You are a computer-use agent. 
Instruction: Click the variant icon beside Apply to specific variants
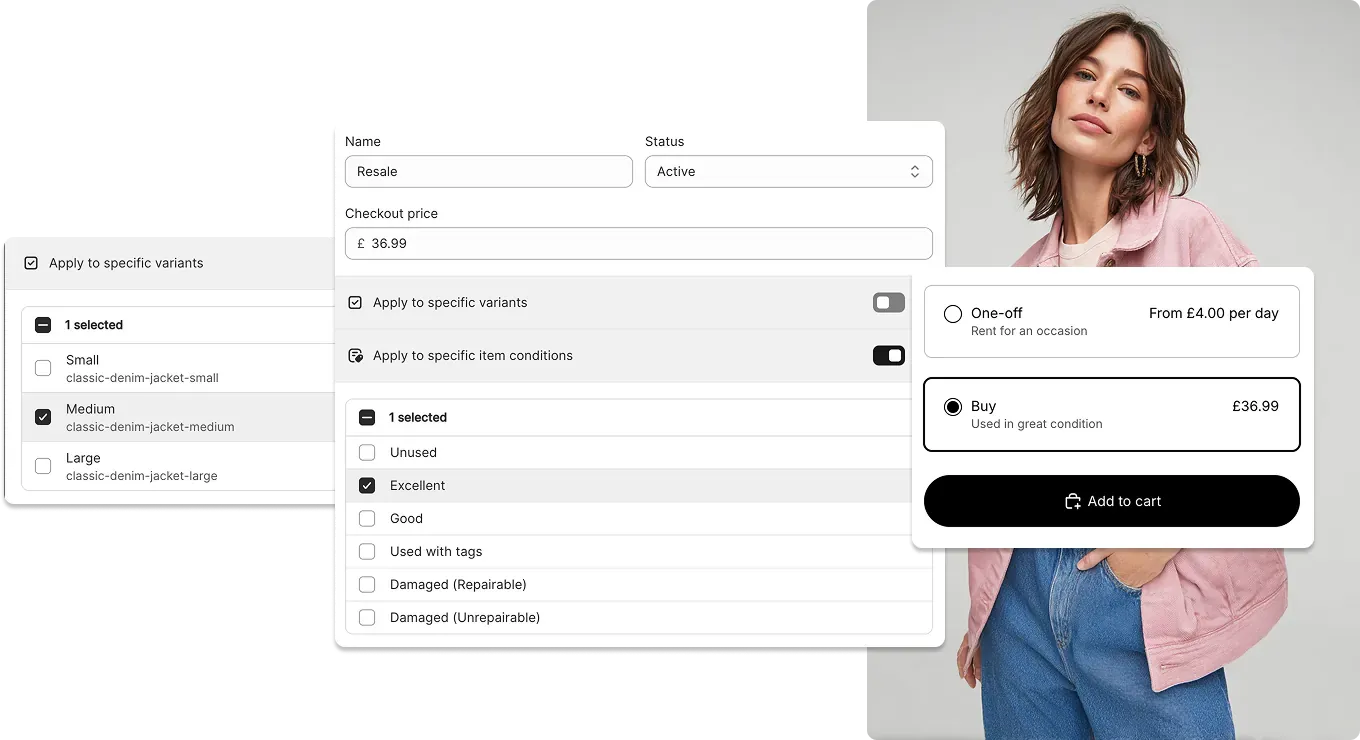tap(356, 302)
